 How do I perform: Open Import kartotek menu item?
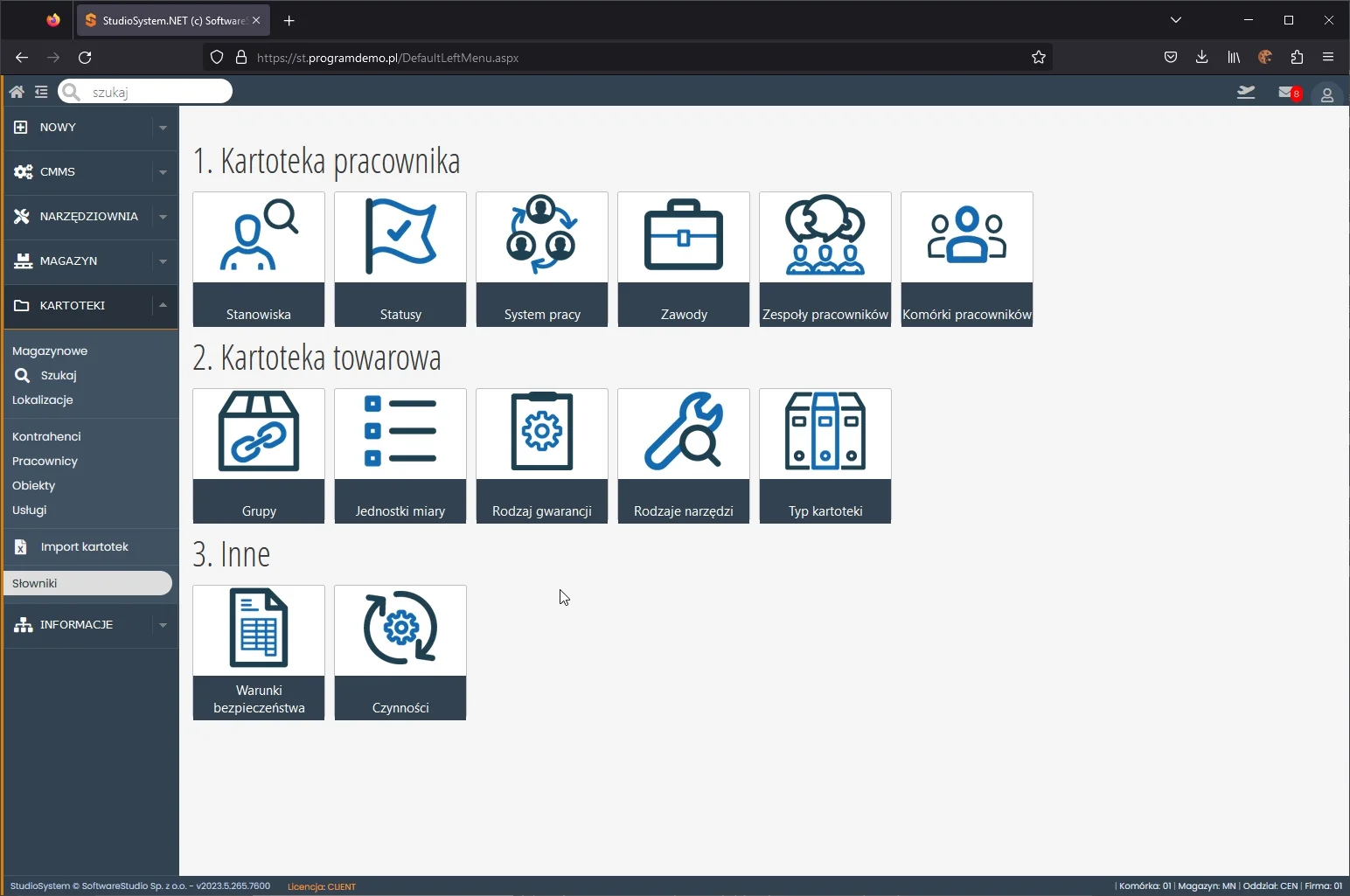(84, 547)
